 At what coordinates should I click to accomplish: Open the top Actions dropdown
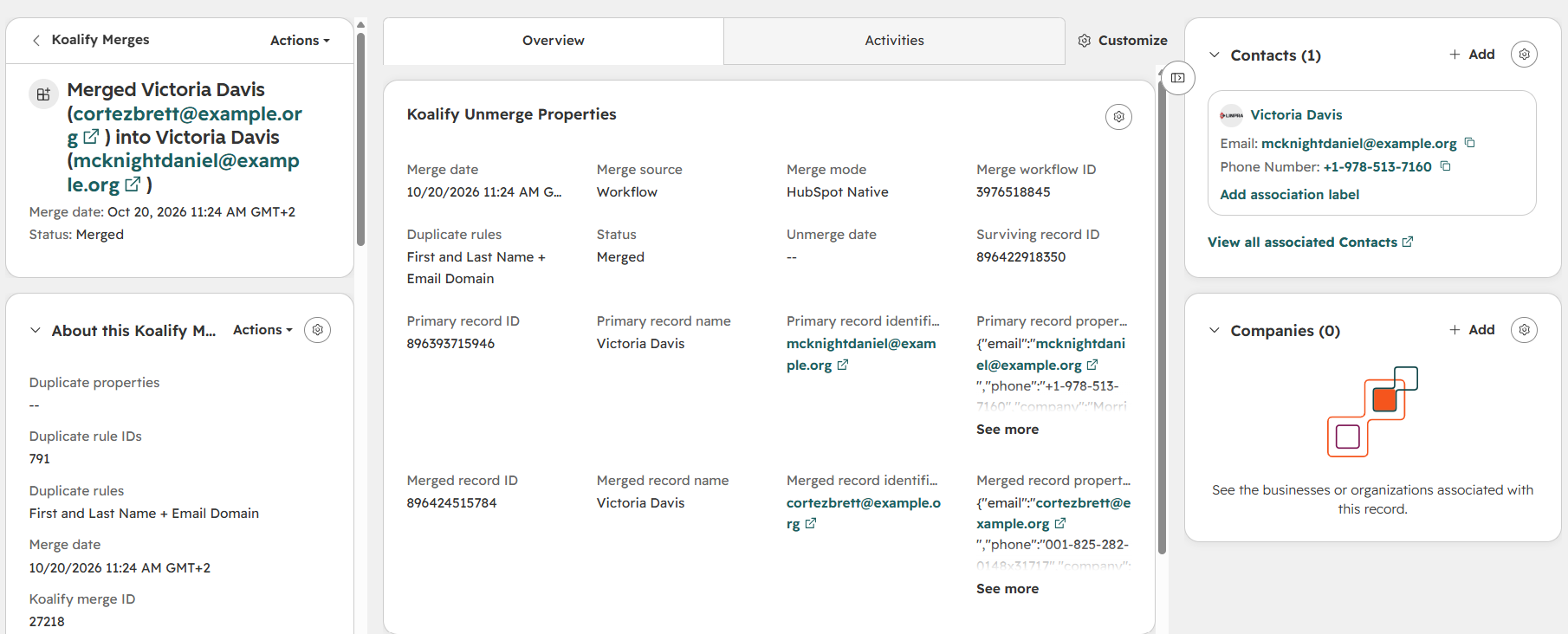300,41
